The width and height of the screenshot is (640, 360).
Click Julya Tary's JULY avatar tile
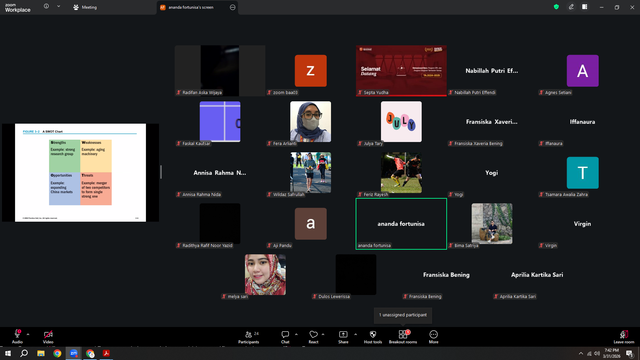(401, 122)
